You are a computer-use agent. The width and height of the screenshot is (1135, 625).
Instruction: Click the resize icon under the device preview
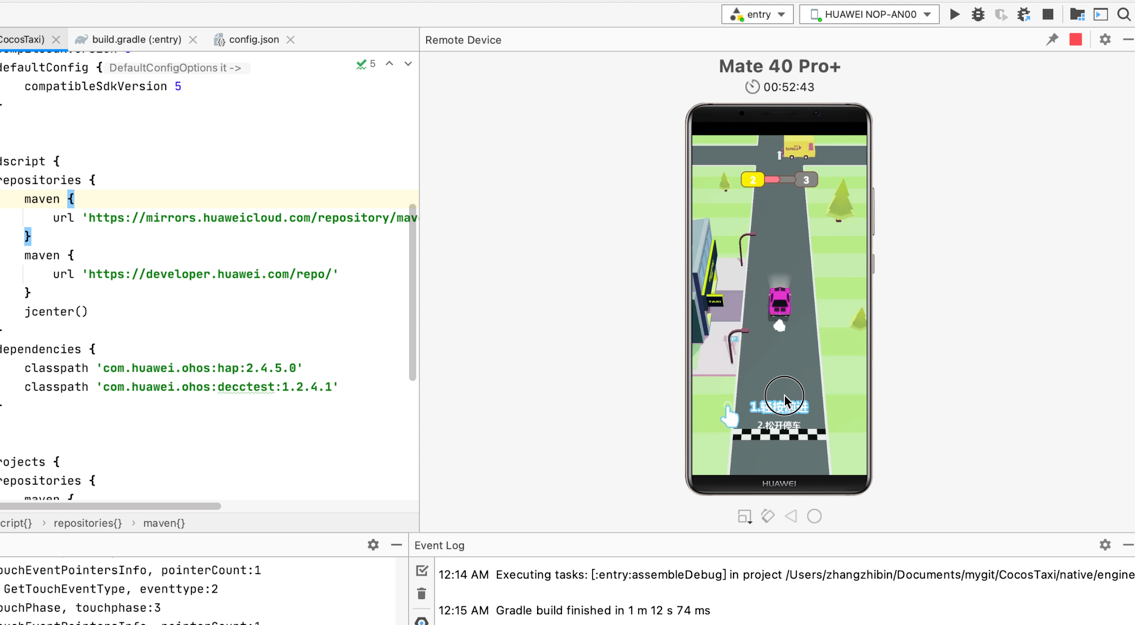[744, 516]
